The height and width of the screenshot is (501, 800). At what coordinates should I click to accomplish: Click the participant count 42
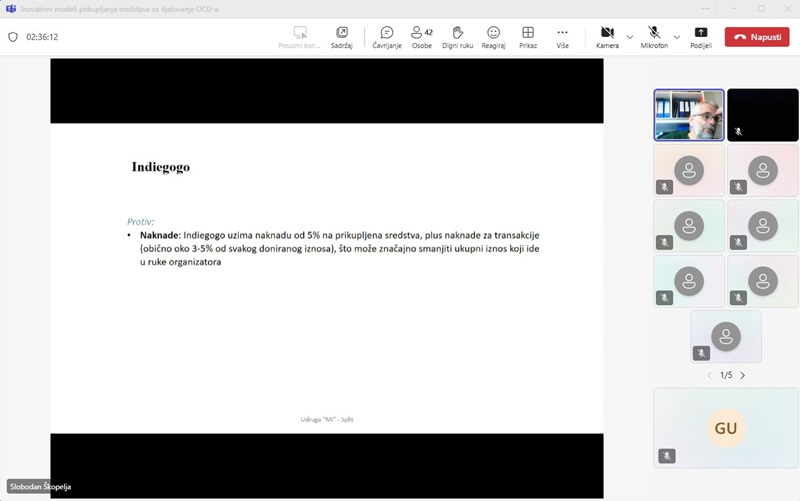(429, 32)
